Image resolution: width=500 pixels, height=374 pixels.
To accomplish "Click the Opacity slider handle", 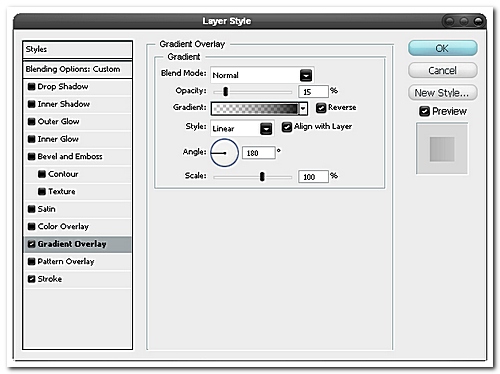I will (226, 91).
